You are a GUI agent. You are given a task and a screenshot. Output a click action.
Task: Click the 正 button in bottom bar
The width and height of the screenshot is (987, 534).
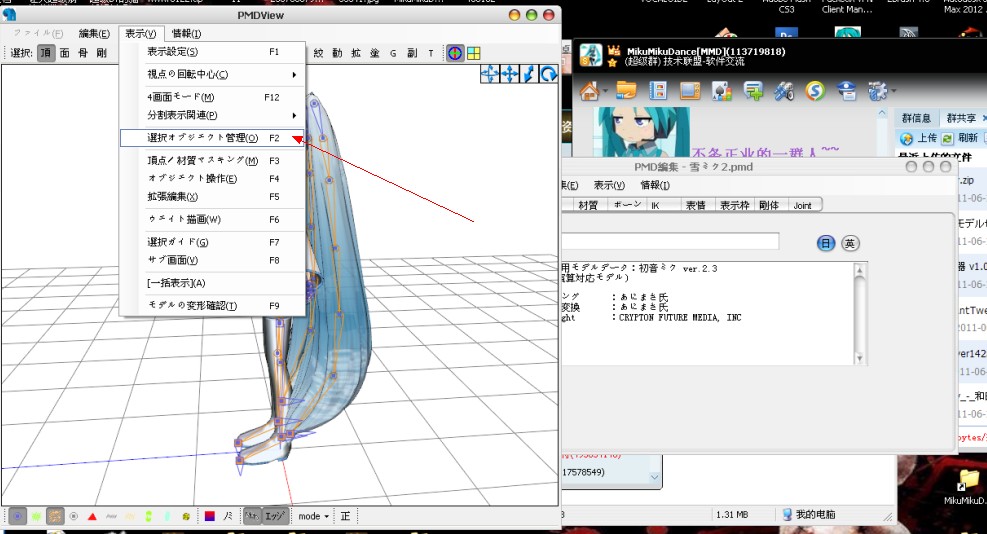coord(346,516)
